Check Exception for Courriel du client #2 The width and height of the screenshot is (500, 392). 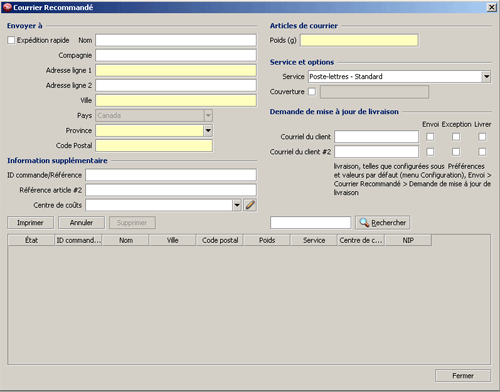tap(456, 152)
